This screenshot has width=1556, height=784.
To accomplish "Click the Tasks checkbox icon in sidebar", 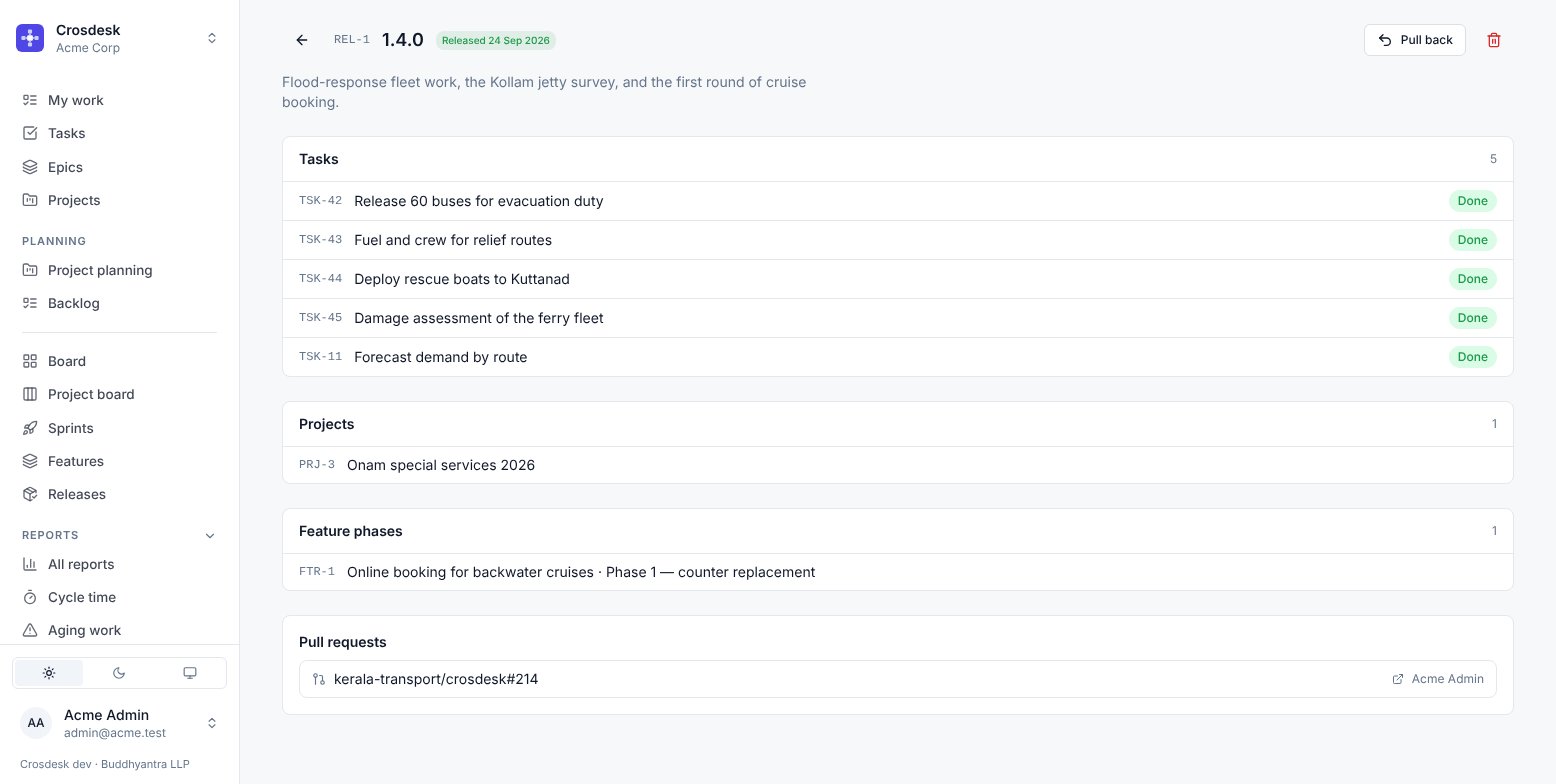I will 30,133.
